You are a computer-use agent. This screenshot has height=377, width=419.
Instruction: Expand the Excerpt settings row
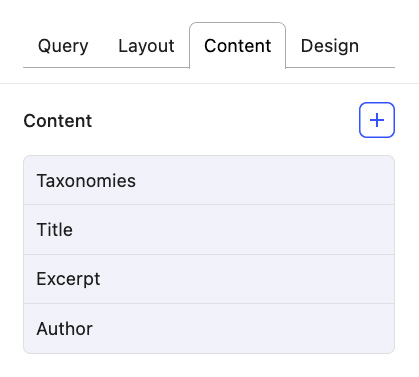(x=209, y=279)
